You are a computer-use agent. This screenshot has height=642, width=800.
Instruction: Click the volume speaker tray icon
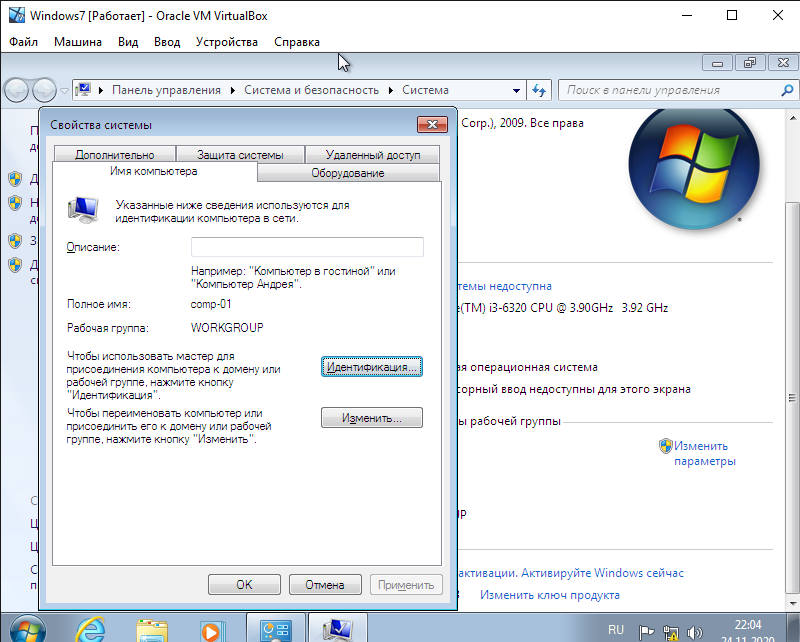tap(696, 631)
